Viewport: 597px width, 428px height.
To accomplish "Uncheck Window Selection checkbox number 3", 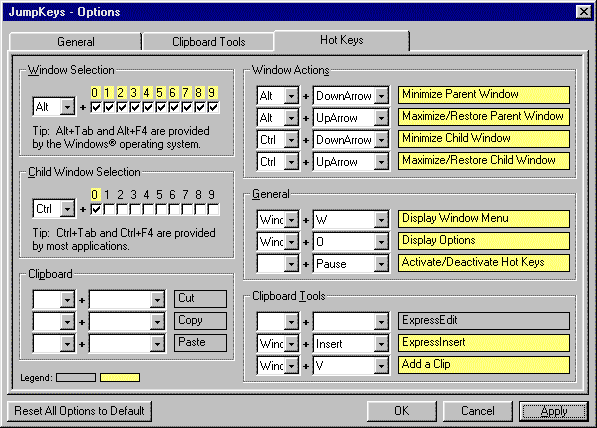I will (135, 107).
